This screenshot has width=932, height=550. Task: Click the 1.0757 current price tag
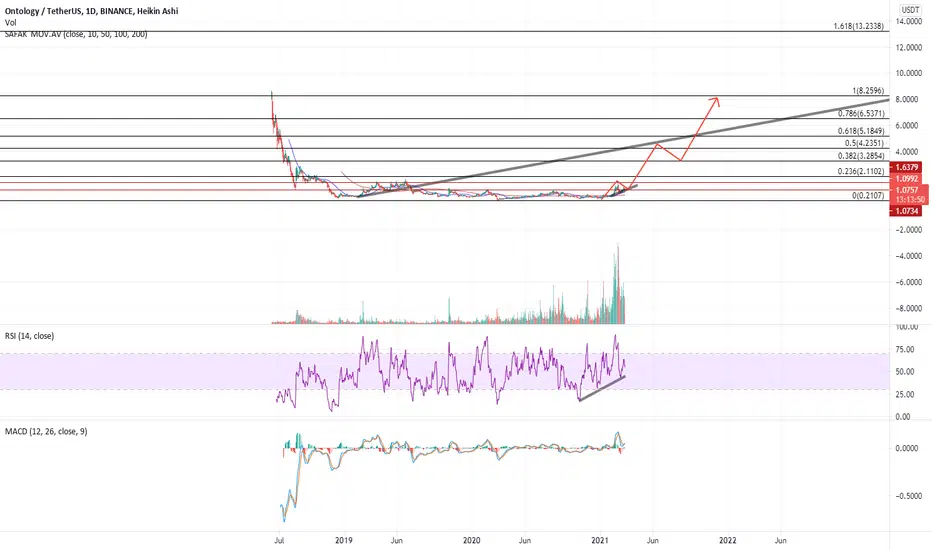[906, 190]
